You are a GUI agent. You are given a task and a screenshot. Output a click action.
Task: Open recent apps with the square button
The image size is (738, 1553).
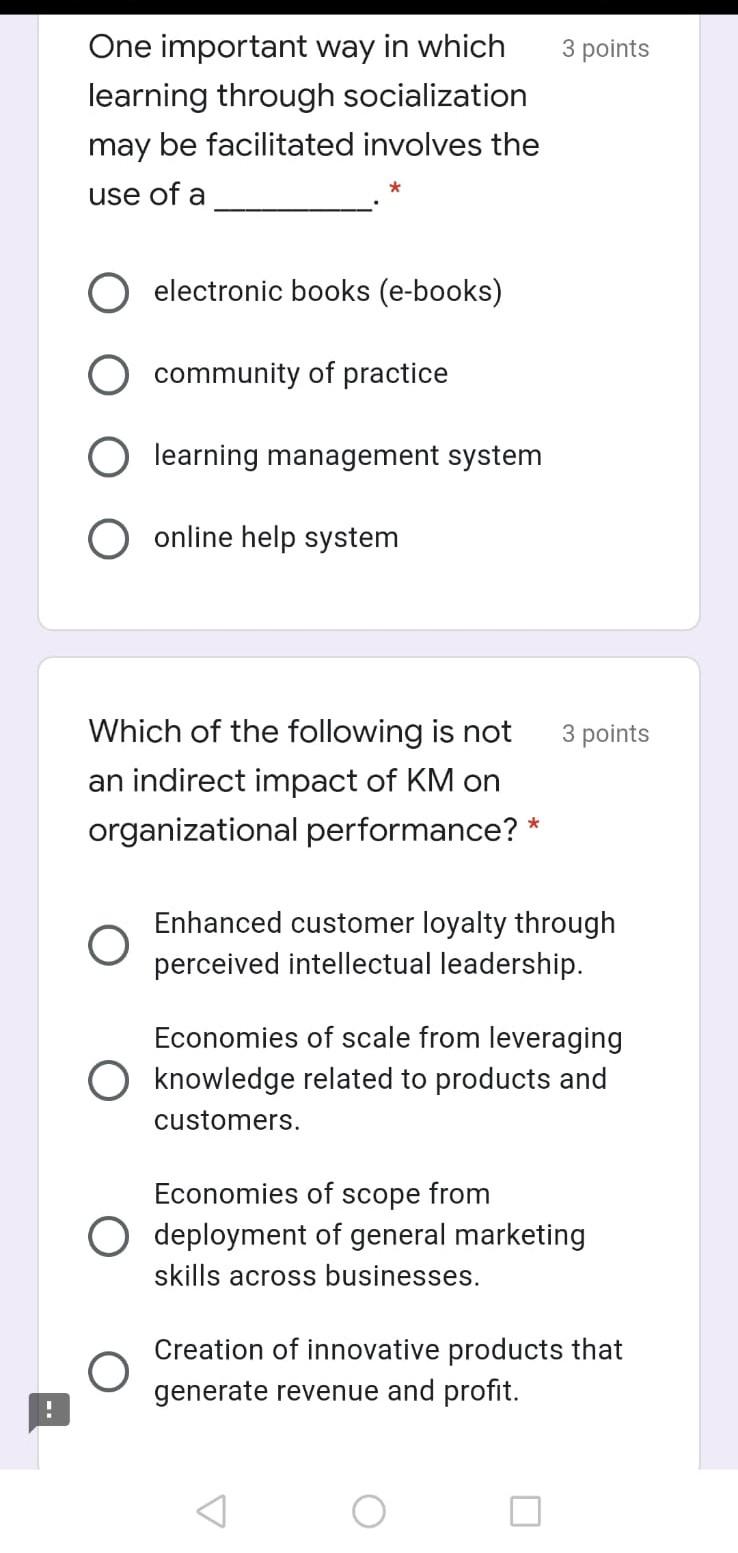click(526, 1511)
